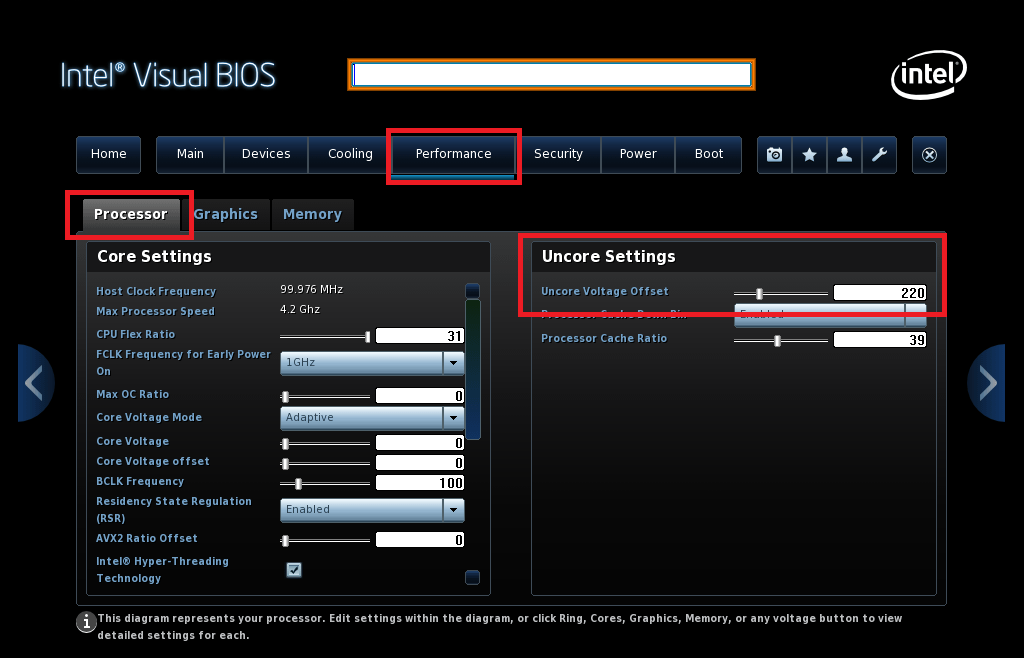Screen dimensions: 1024x658
Task: Click Core Settings scrollbar up button
Action: [472, 290]
